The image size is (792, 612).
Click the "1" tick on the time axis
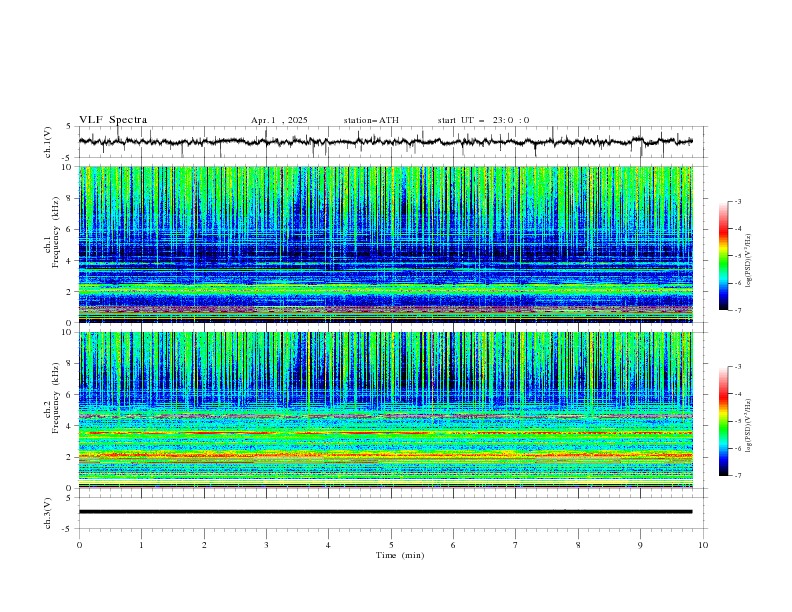141,545
